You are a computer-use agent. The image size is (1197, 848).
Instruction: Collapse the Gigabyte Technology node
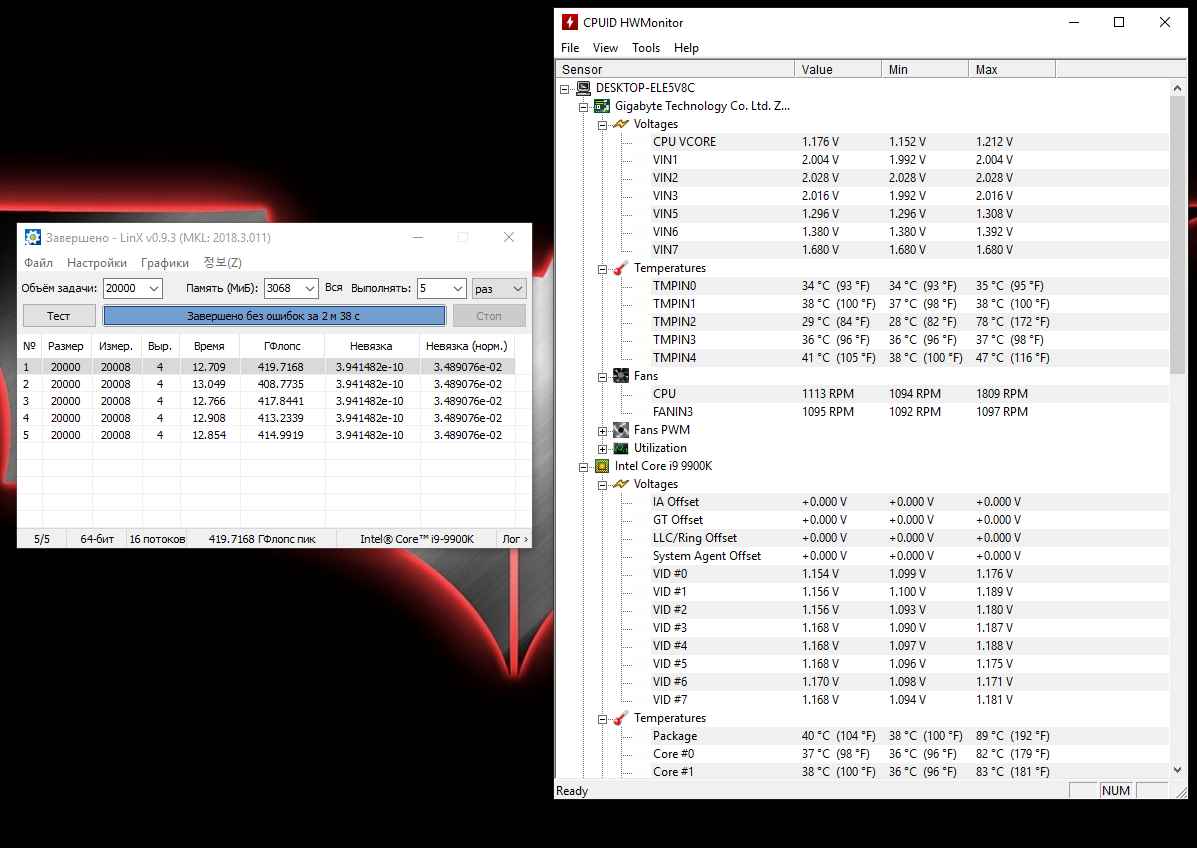tap(584, 107)
